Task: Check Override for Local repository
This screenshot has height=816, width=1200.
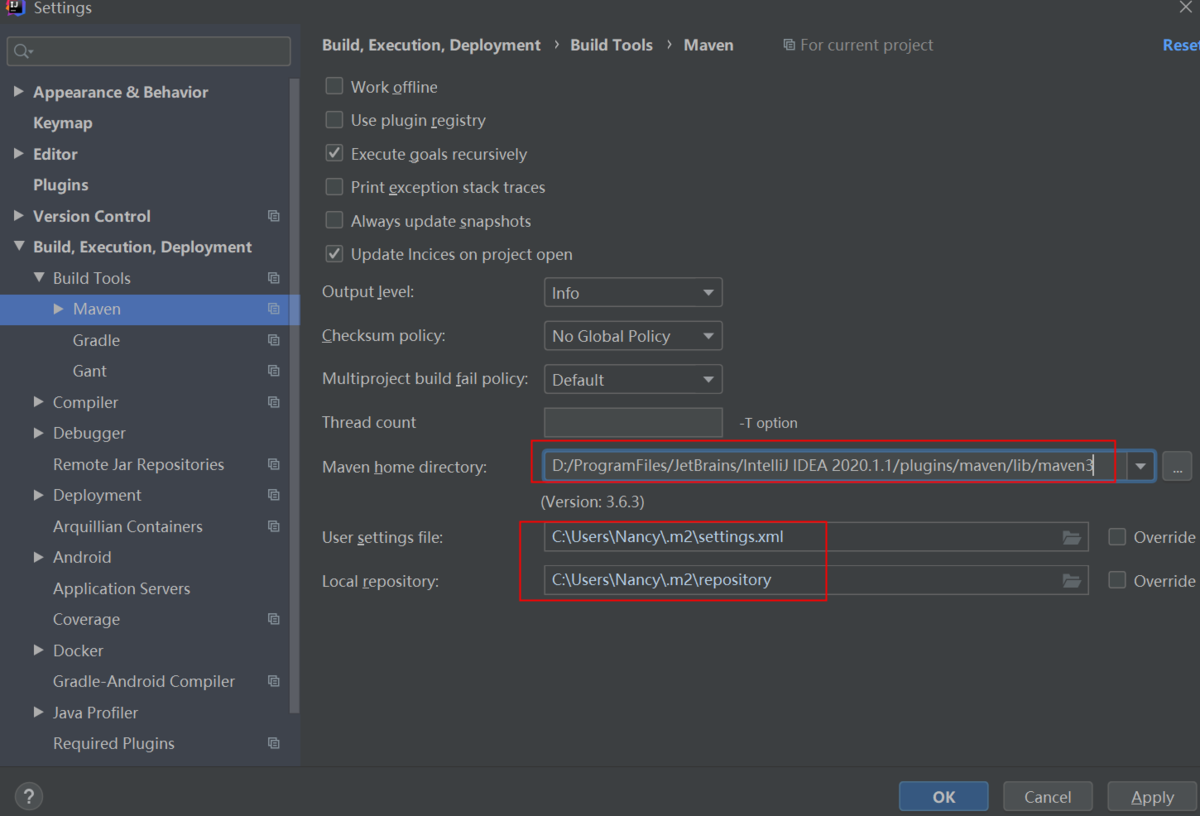Action: (1117, 580)
